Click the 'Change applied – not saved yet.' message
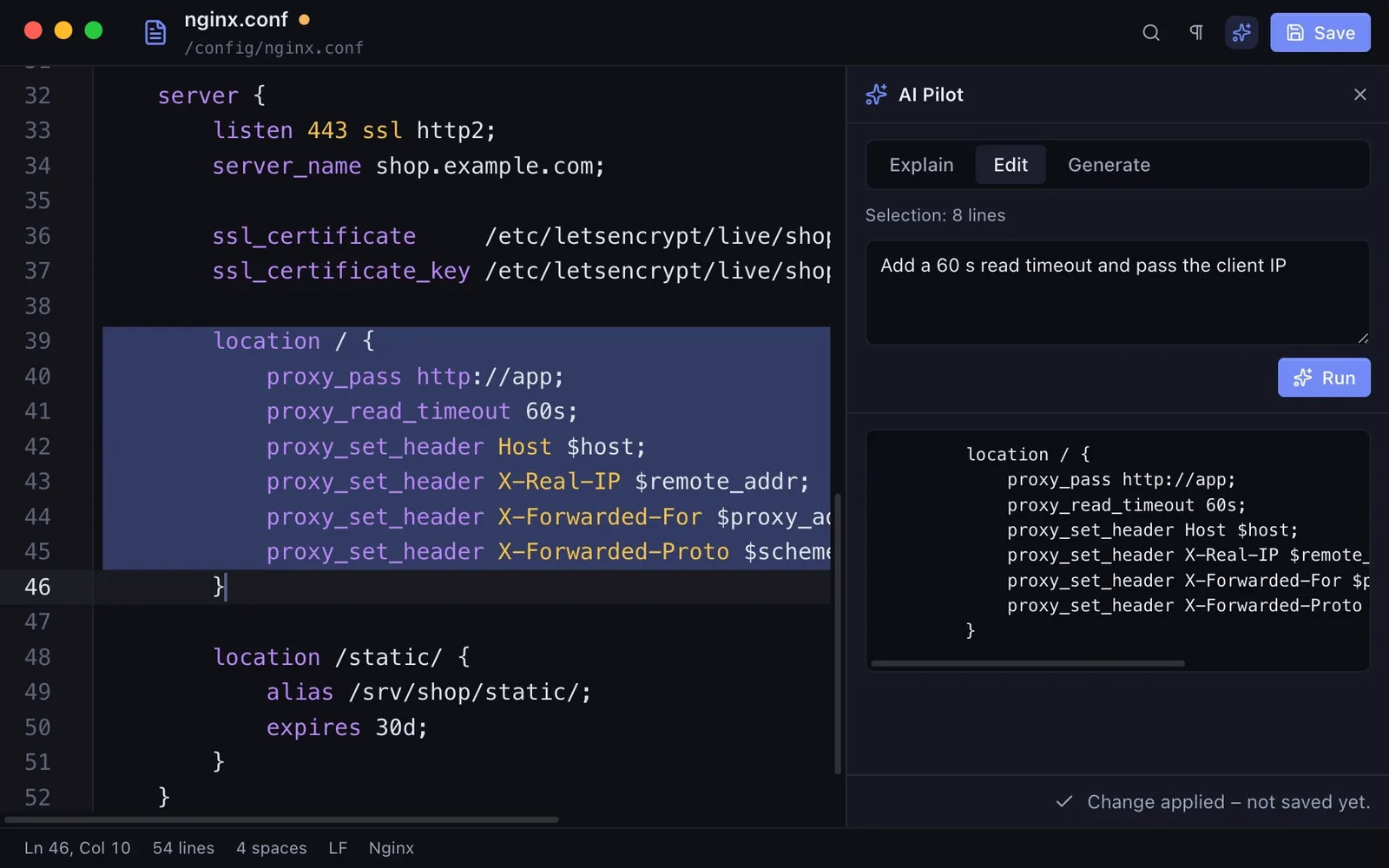The height and width of the screenshot is (868, 1389). [1228, 802]
